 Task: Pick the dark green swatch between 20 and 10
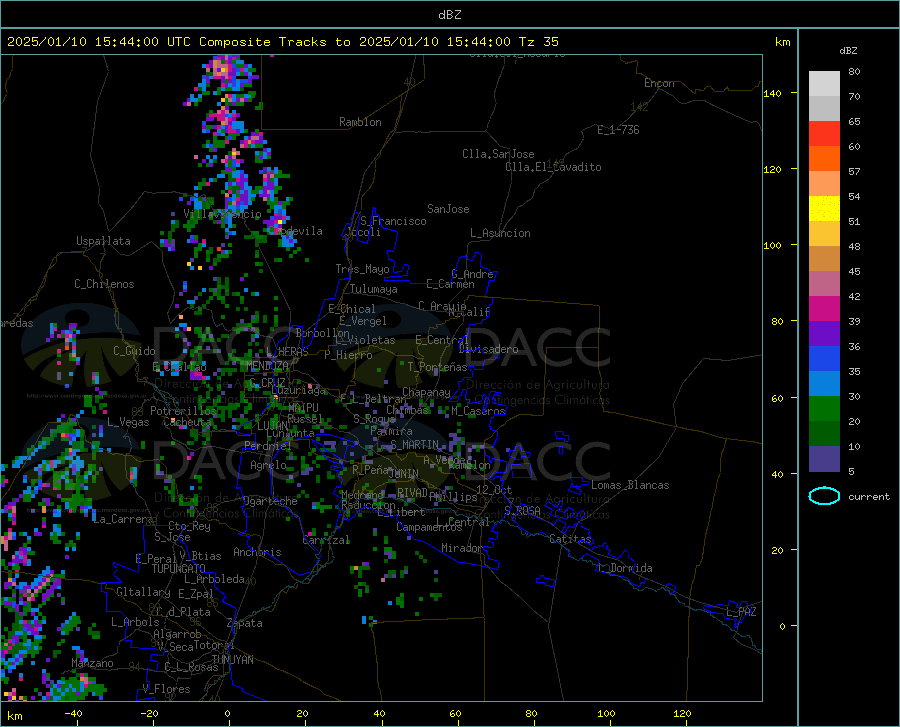point(824,434)
